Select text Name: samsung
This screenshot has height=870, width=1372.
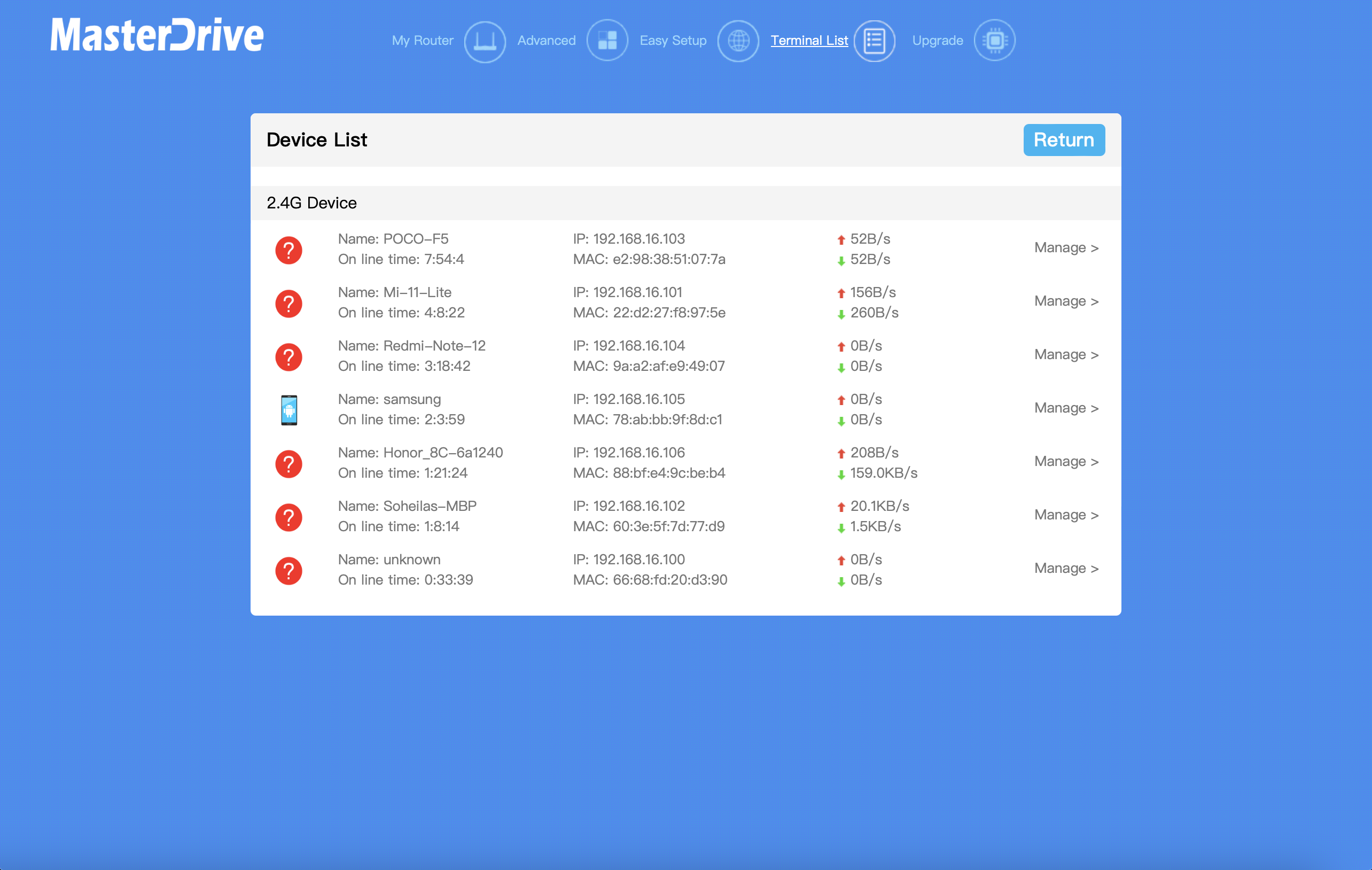click(389, 399)
